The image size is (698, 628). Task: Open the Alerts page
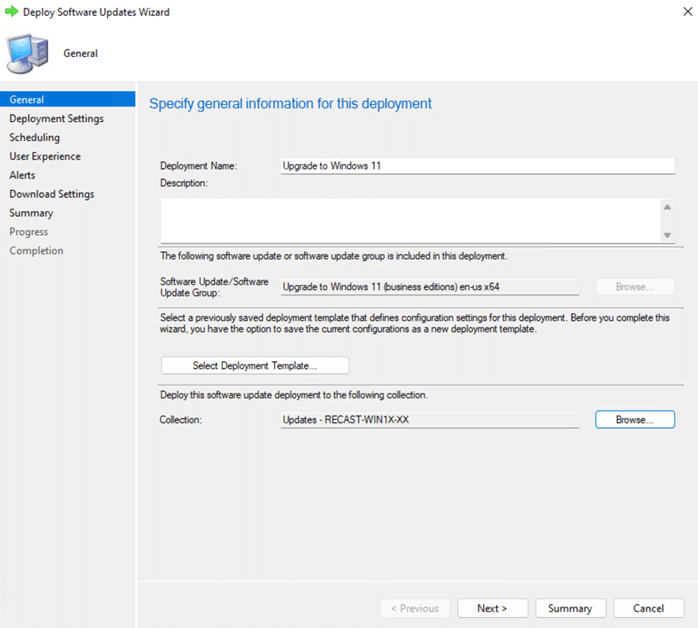coord(22,175)
